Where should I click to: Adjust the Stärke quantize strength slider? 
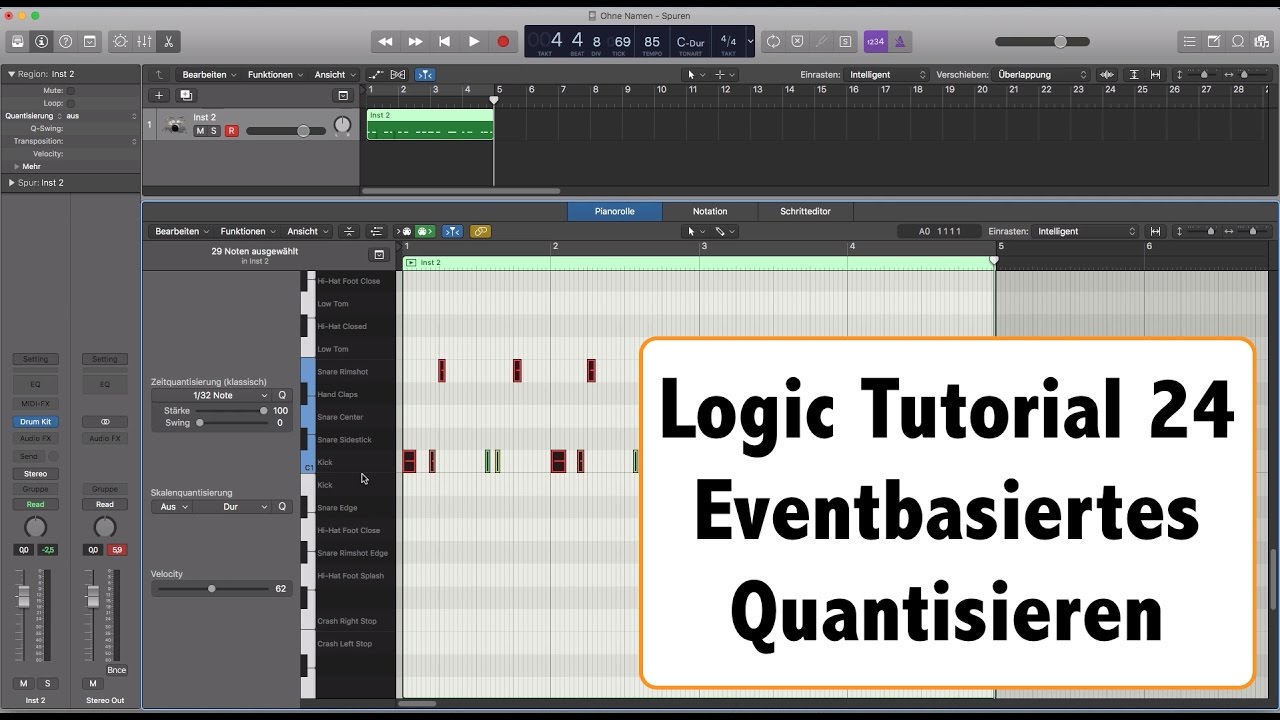point(230,410)
